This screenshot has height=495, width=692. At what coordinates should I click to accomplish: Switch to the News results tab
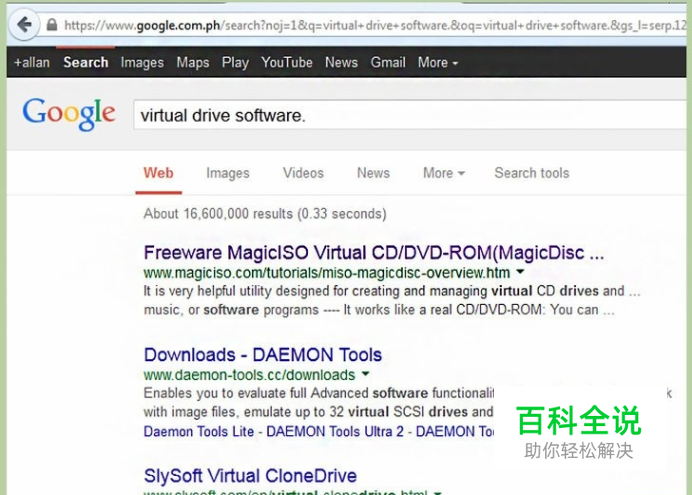(373, 173)
